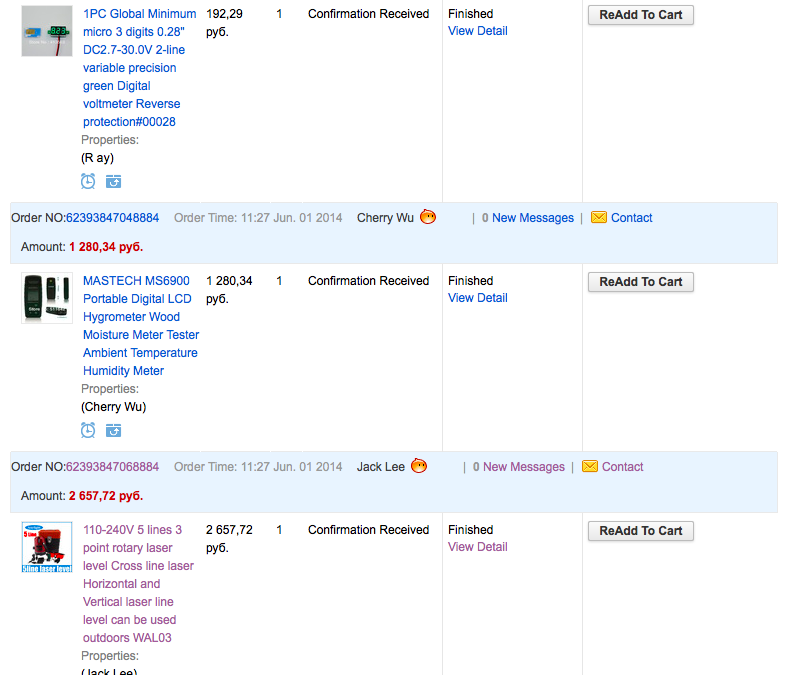Click the alarm clock icon under voltmeter item
The image size is (791, 675).
pyautogui.click(x=88, y=181)
